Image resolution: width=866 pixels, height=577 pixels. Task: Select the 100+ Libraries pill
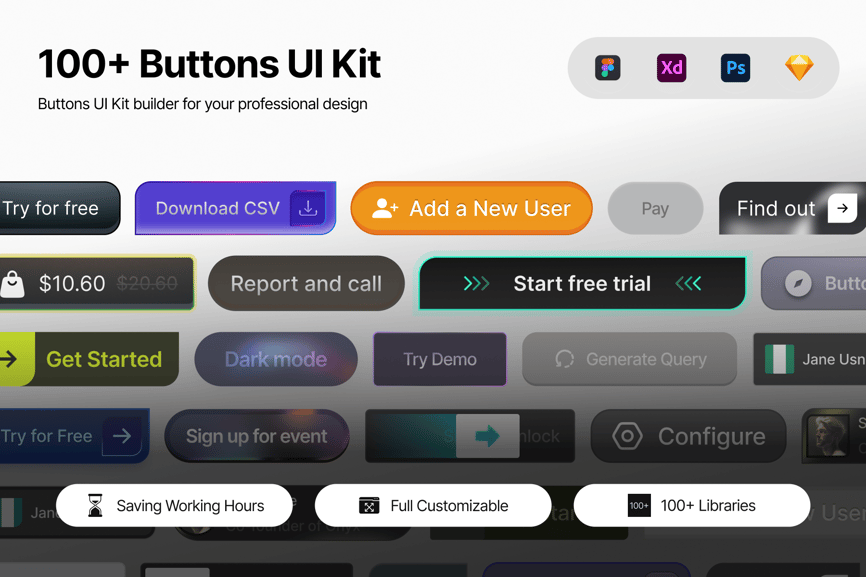[692, 505]
